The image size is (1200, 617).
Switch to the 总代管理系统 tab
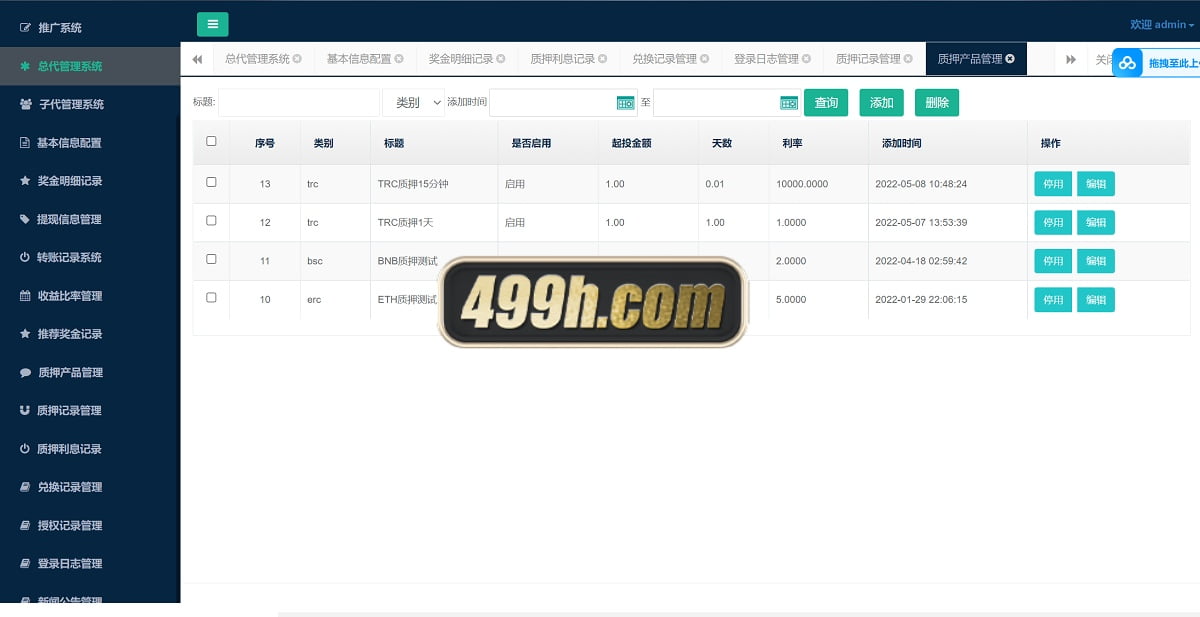click(x=257, y=59)
